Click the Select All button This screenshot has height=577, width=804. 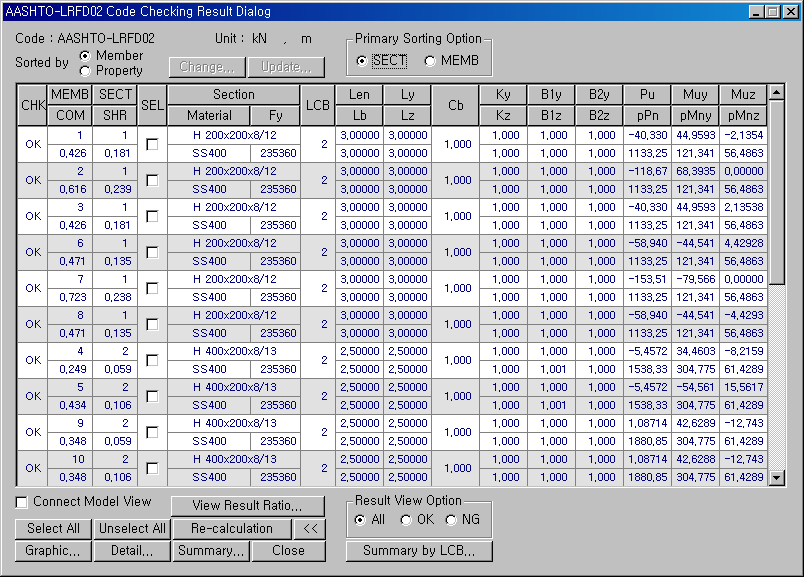(53, 528)
